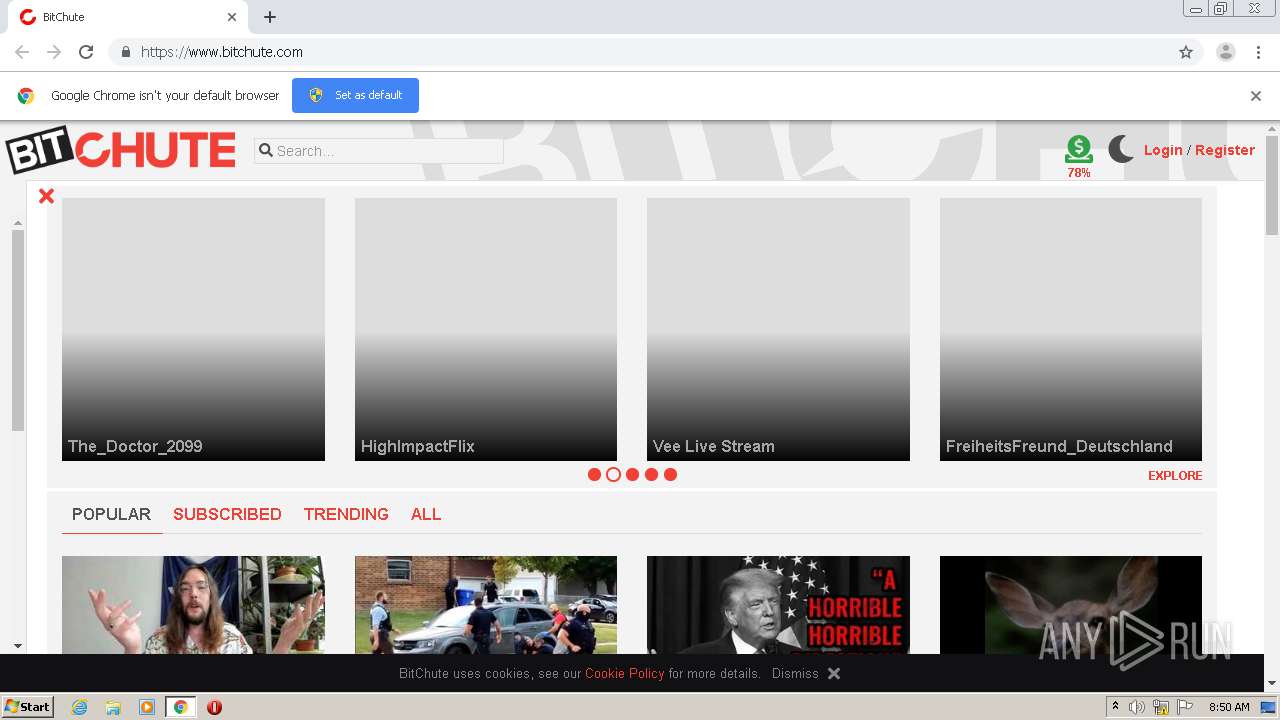View site security lock info

[x=125, y=52]
